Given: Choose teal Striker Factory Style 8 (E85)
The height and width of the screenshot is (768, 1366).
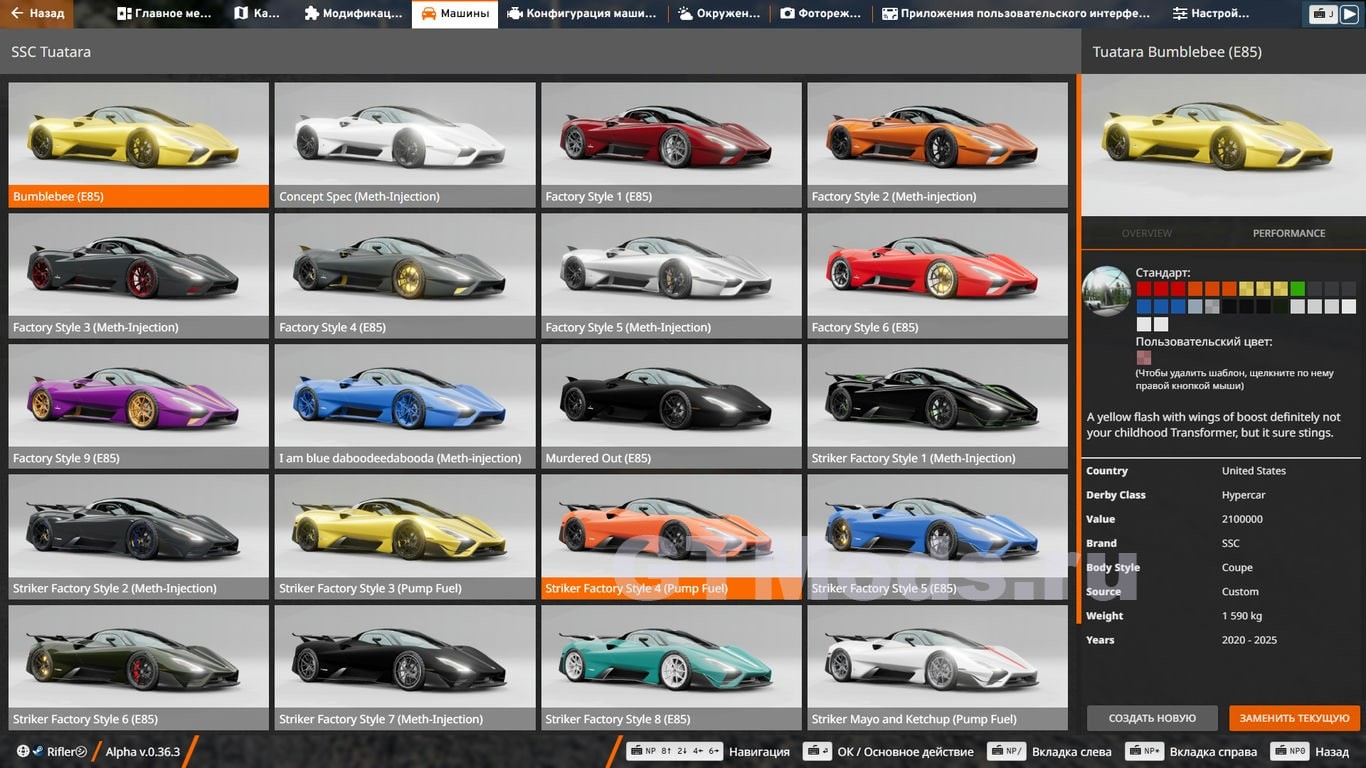Looking at the screenshot, I should [x=671, y=667].
